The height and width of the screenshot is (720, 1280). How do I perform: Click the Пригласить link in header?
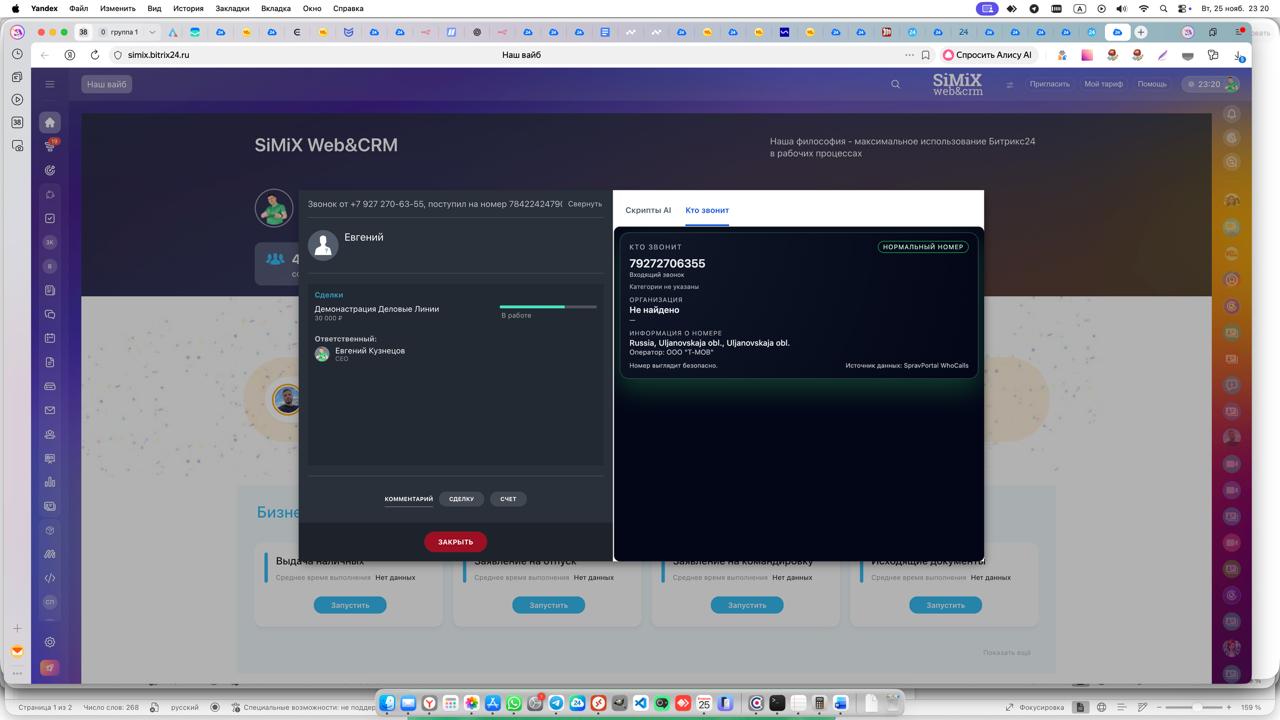click(1049, 84)
